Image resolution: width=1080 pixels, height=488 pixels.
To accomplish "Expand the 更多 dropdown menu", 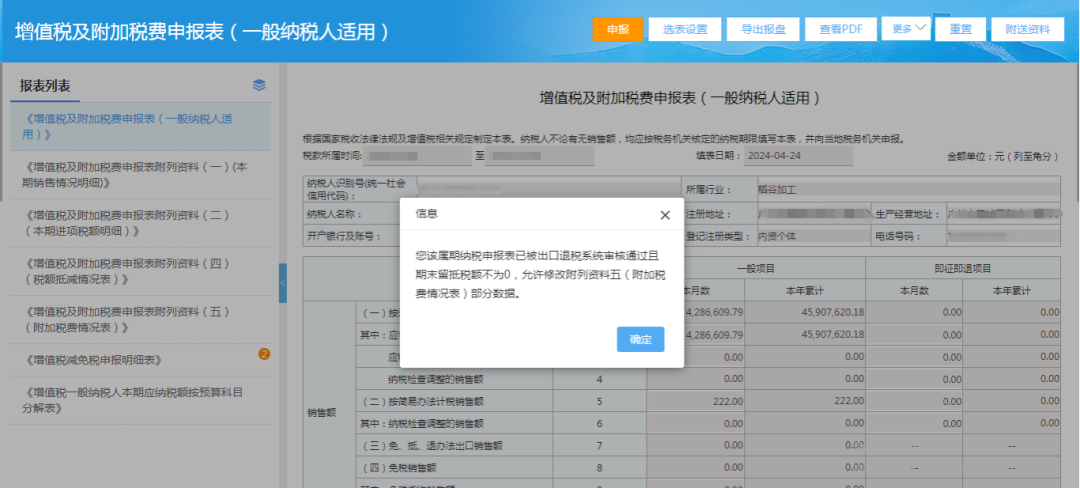I will pyautogui.click(x=906, y=29).
